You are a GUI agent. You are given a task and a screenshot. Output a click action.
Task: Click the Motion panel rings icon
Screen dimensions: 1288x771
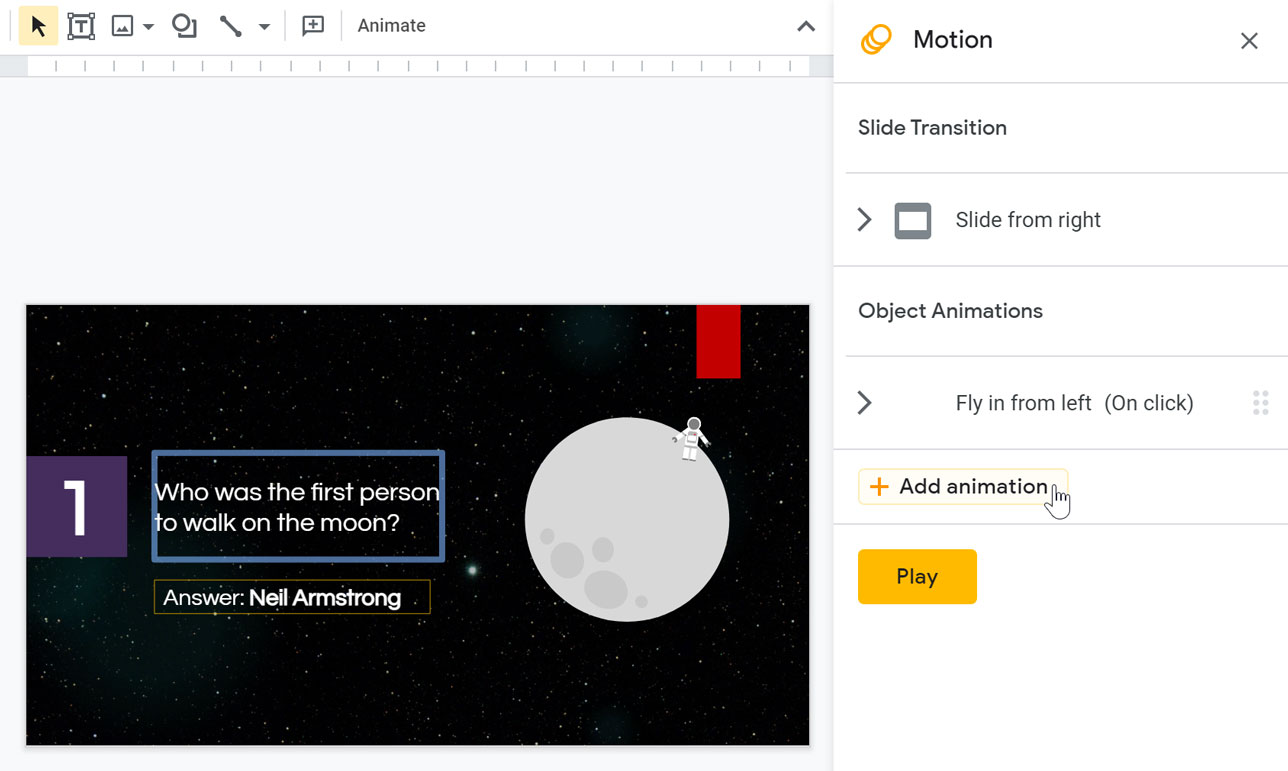point(876,39)
